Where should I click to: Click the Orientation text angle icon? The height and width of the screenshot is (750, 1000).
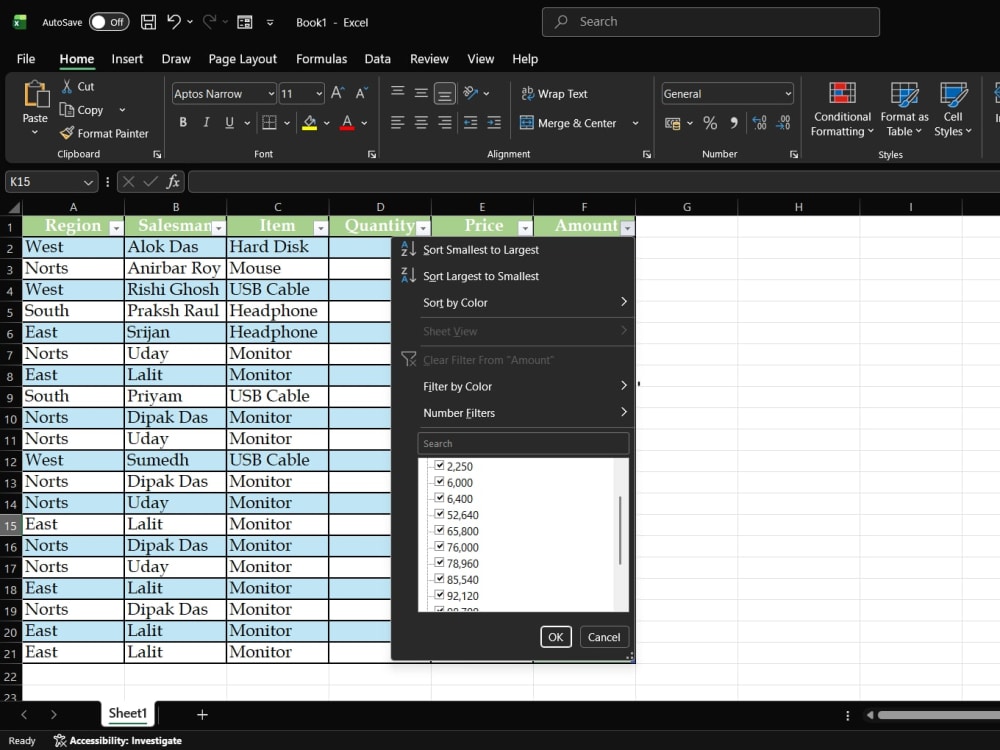[471, 93]
